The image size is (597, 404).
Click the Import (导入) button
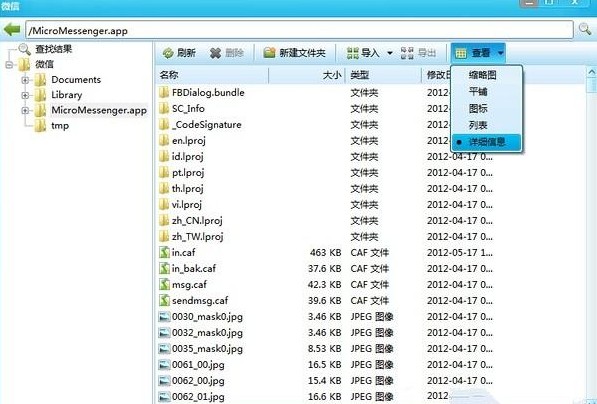(x=363, y=53)
